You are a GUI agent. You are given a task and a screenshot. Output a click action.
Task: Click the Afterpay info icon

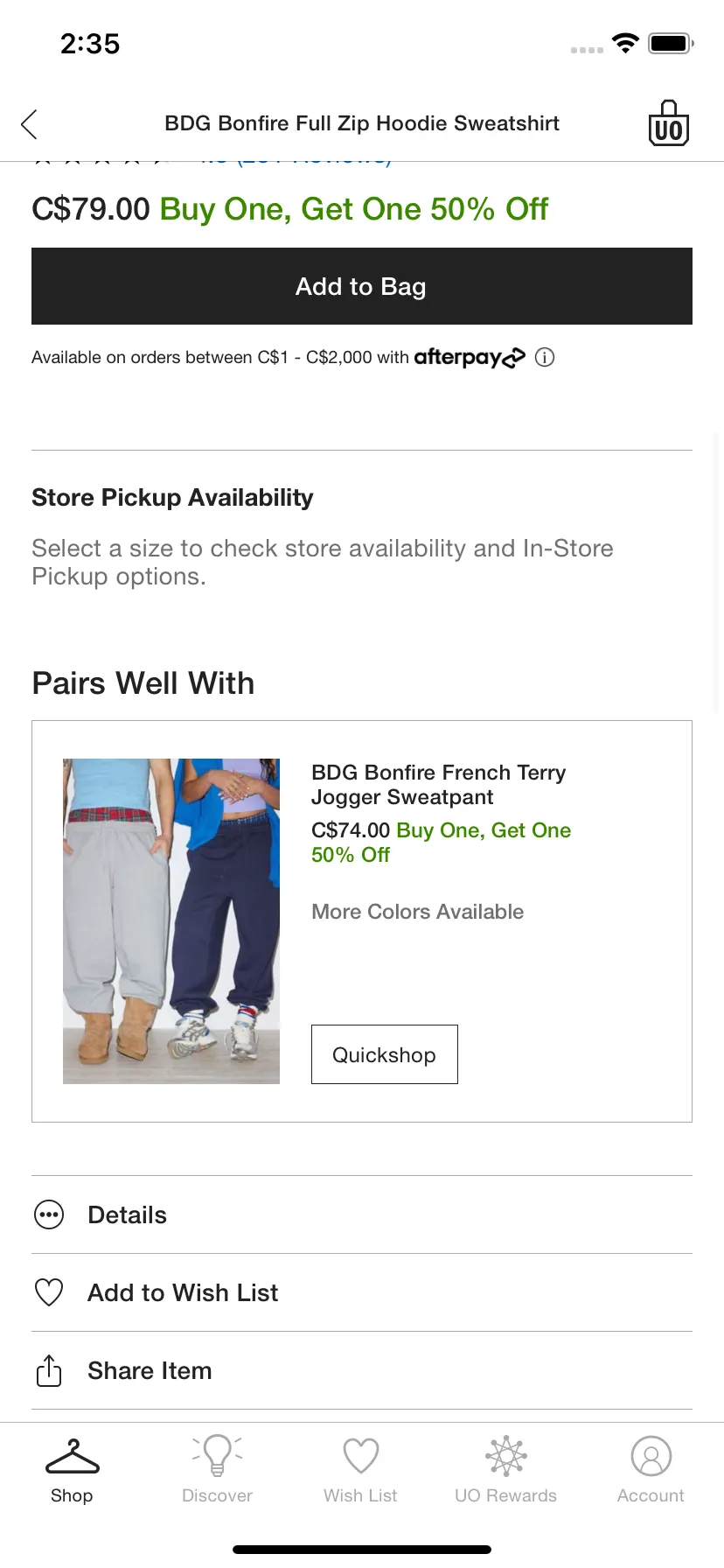(x=545, y=357)
